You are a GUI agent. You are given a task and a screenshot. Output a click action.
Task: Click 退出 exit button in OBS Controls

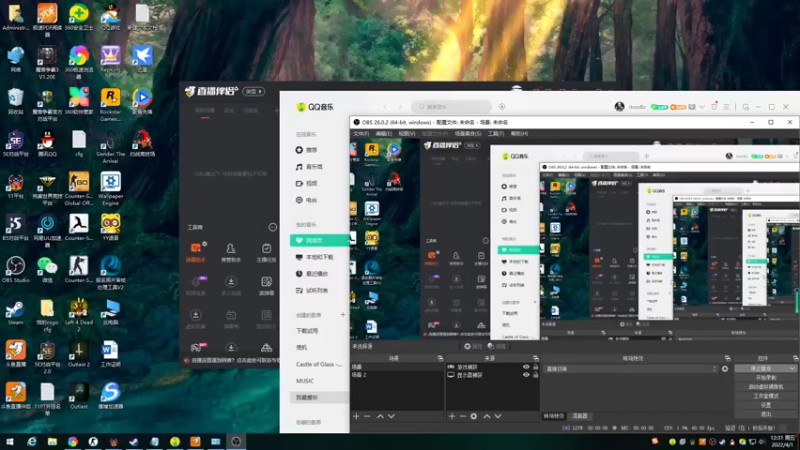(765, 414)
